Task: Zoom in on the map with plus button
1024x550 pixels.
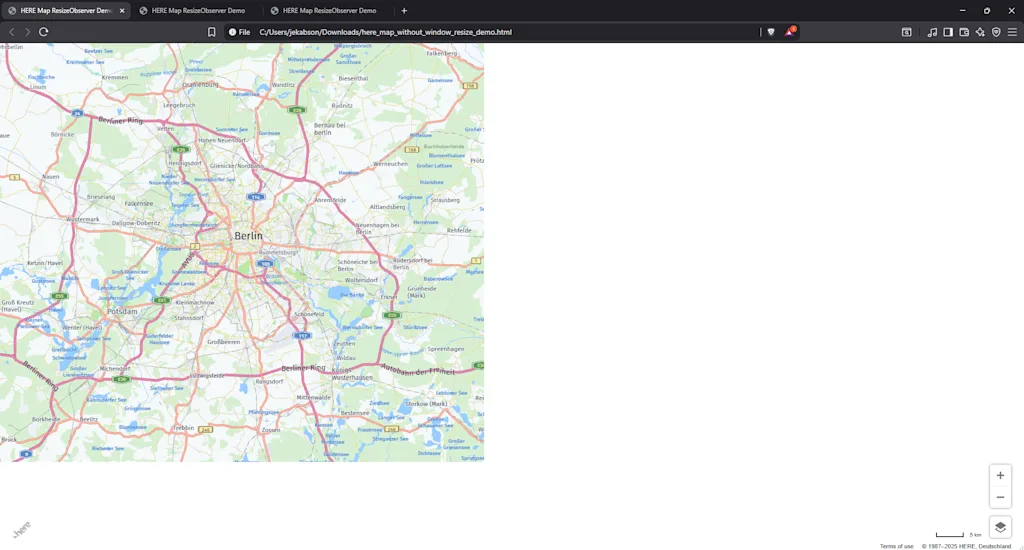Action: (x=1000, y=475)
